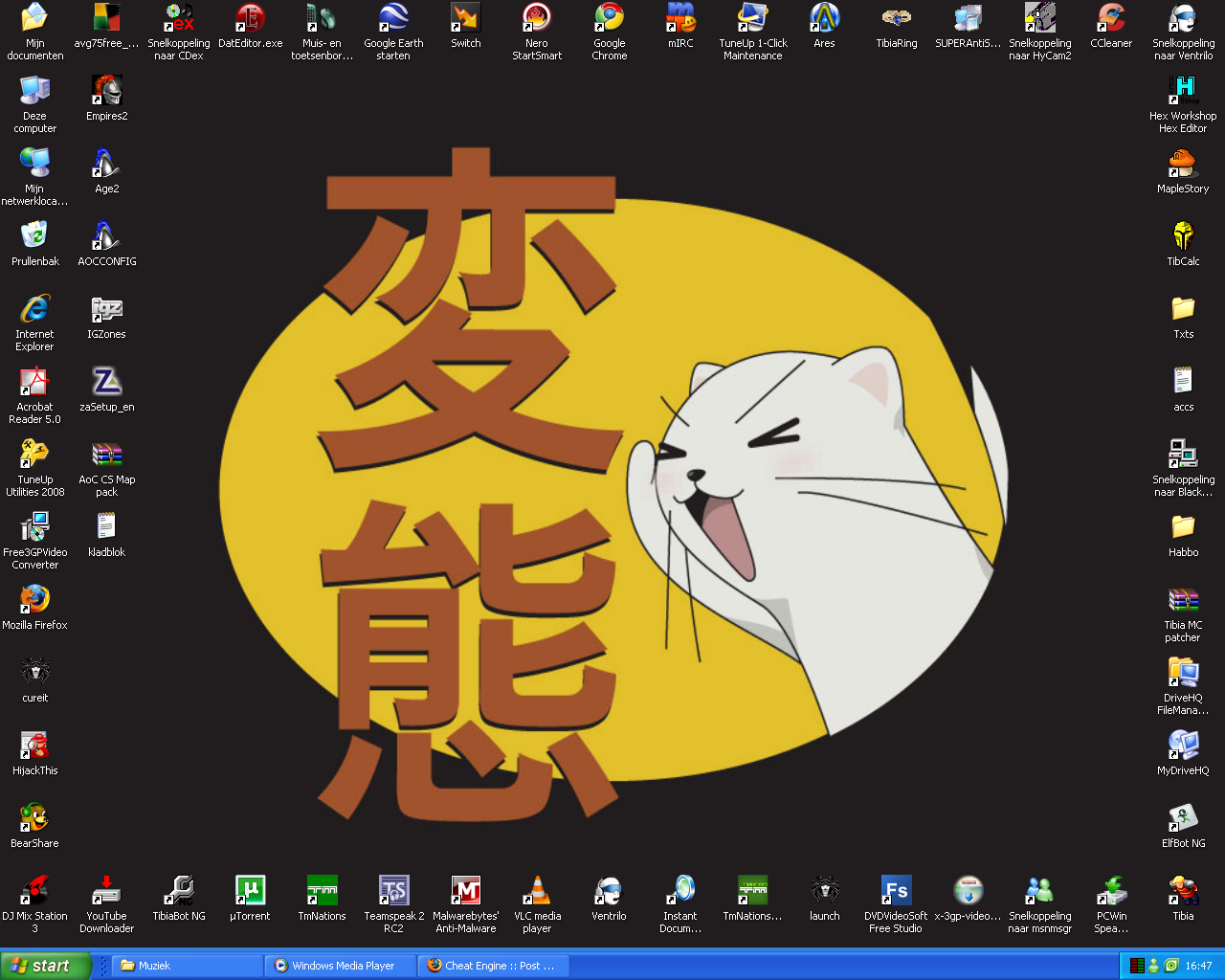The image size is (1225, 980).
Task: Open the BearShare icon
Action: click(34, 817)
